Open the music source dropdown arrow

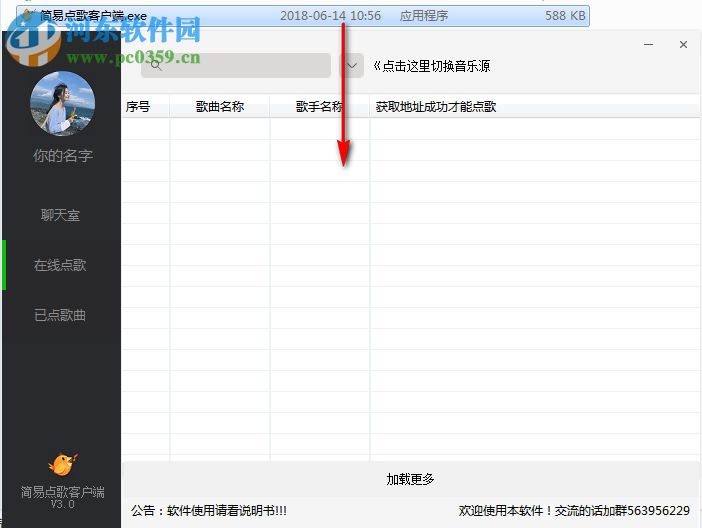coord(352,65)
